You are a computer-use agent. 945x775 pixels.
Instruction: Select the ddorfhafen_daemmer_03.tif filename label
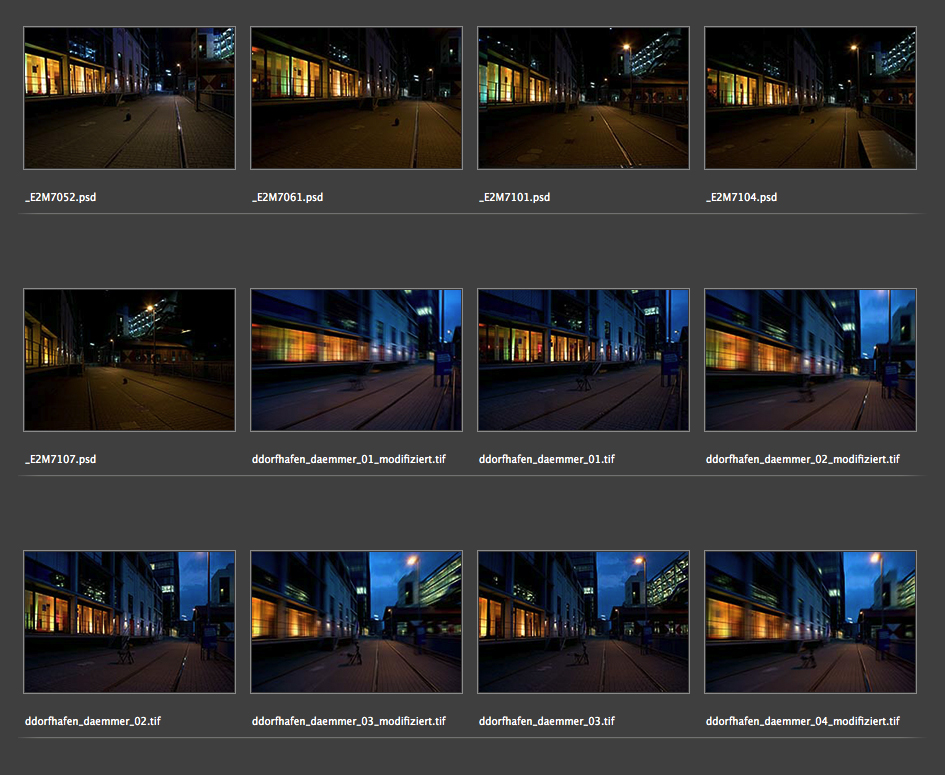click(546, 721)
